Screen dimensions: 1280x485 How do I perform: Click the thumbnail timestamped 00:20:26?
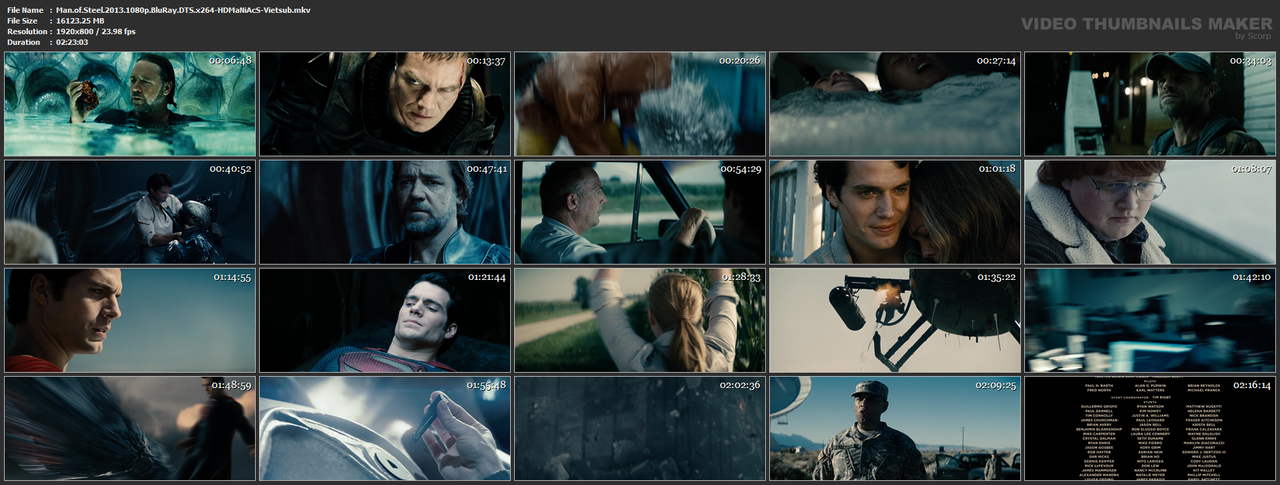click(x=639, y=104)
